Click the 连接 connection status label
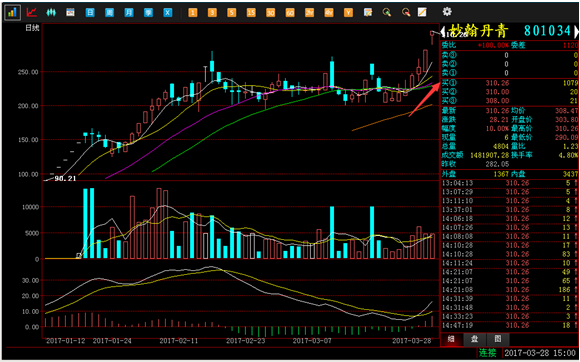 488,352
